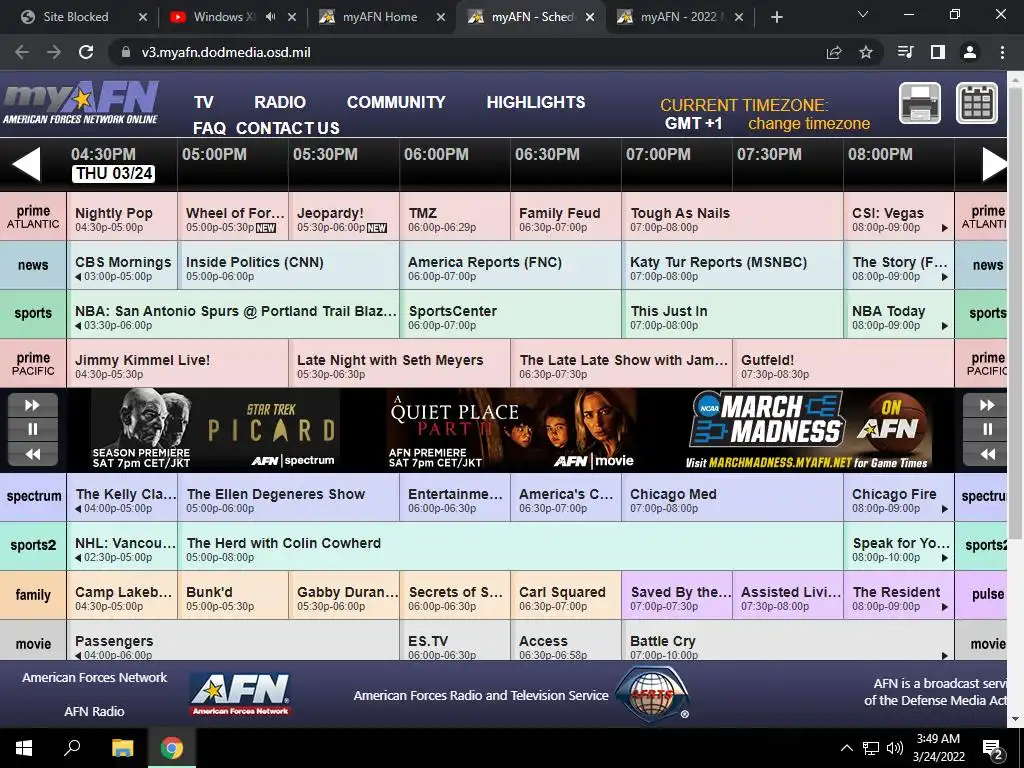Close the myAFN Home tab
Viewport: 1024px width, 768px height.
(x=441, y=17)
